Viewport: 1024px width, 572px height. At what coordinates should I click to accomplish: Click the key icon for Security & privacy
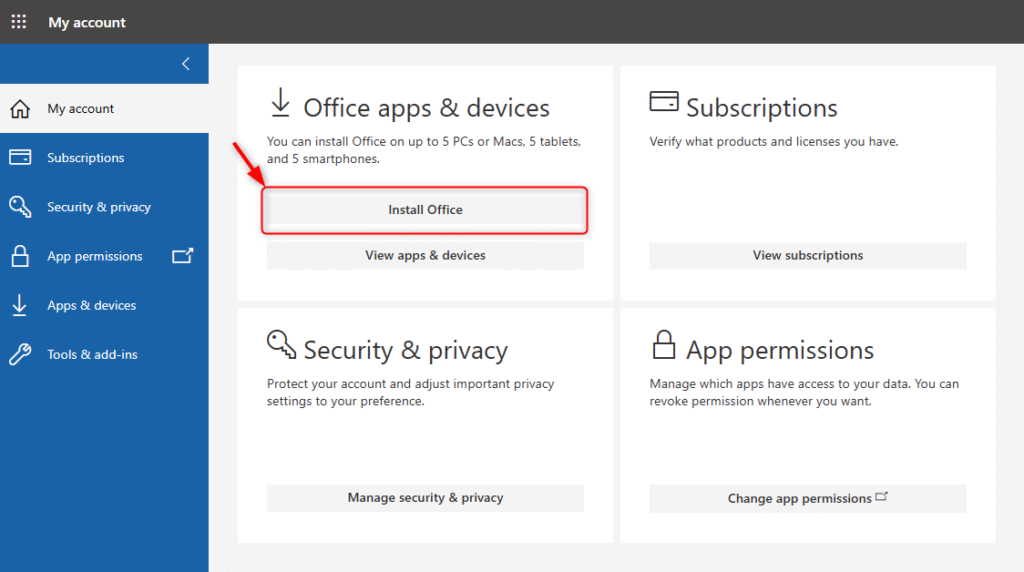click(x=20, y=207)
